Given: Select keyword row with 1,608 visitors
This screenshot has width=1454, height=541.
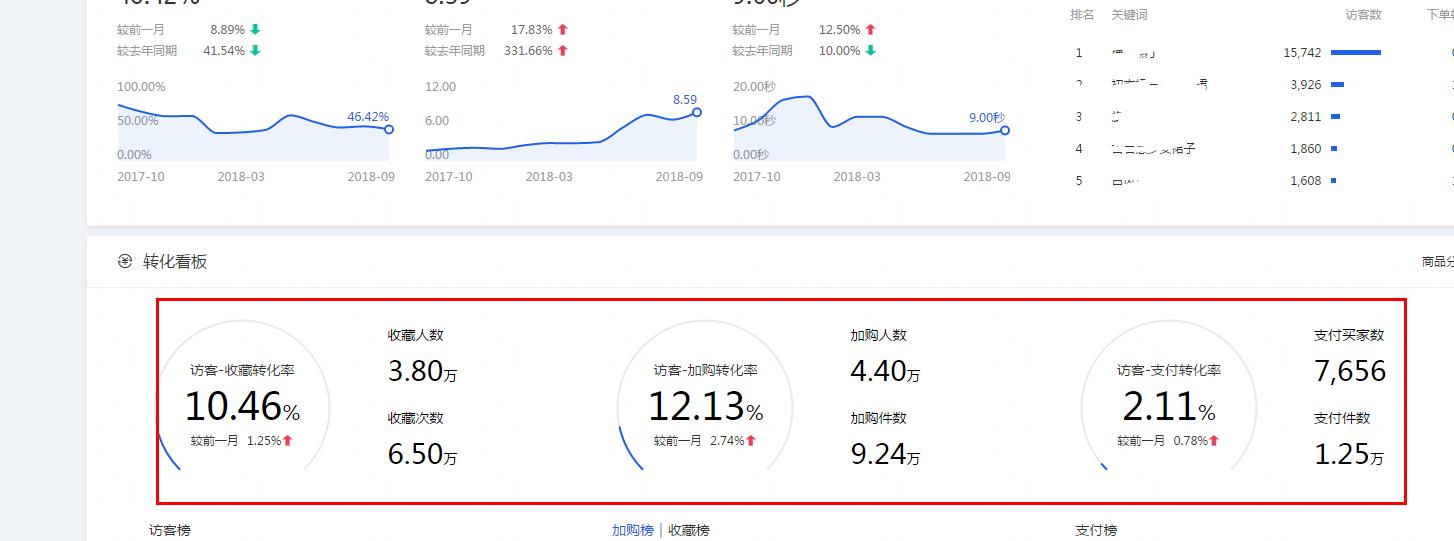Looking at the screenshot, I should [1262, 180].
